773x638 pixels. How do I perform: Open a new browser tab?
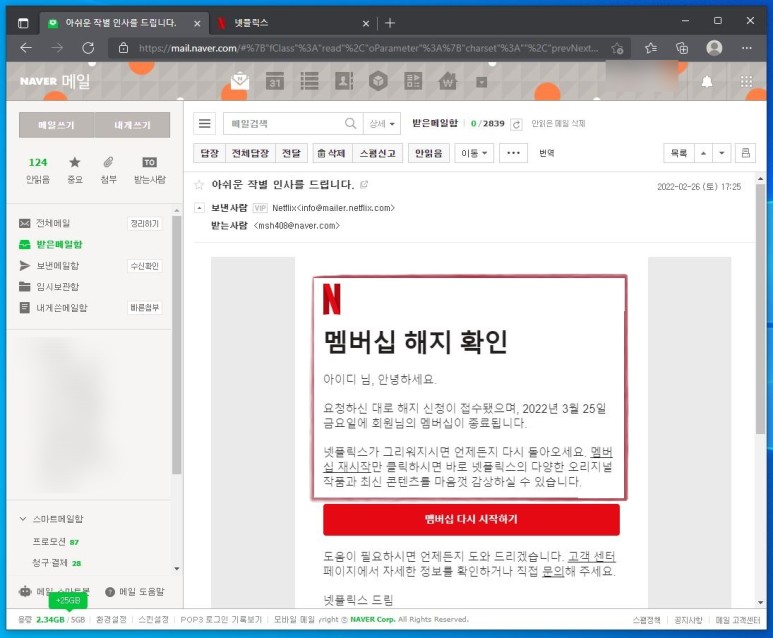389,23
